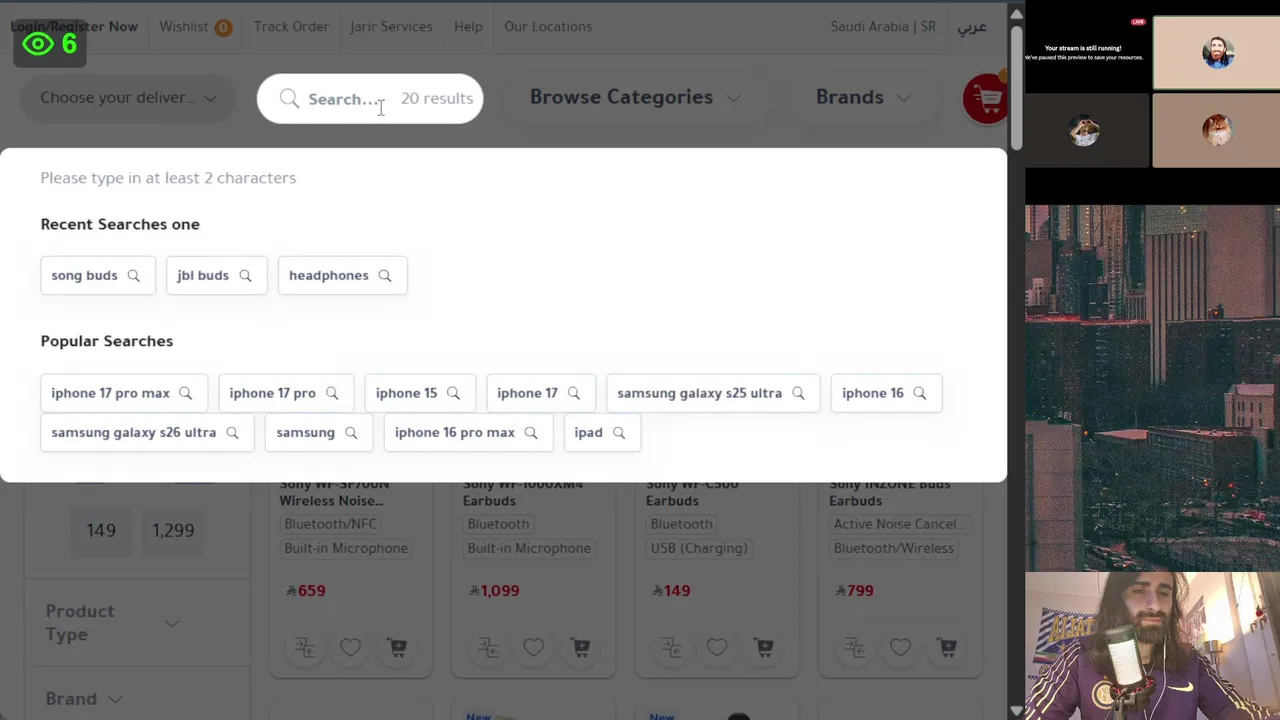Image resolution: width=1280 pixels, height=720 pixels.
Task: Click the magnifier on song buds chip
Action: pos(133,275)
